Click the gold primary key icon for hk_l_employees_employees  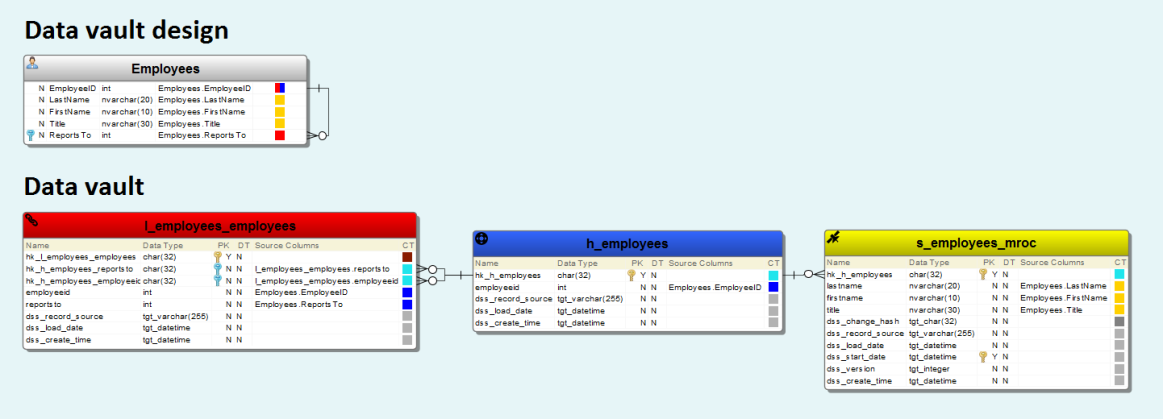pyautogui.click(x=218, y=257)
